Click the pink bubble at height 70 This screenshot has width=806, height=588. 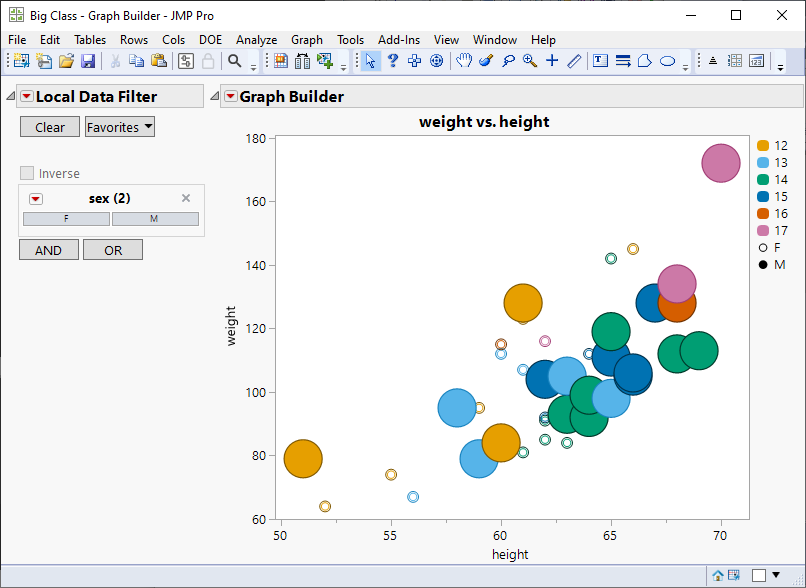(x=721, y=163)
